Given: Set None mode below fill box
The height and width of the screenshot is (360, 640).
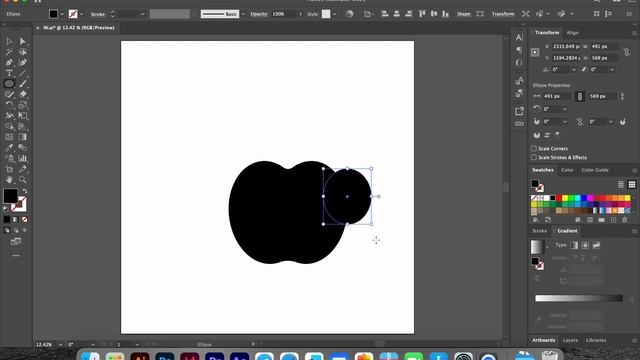Looking at the screenshot, I should (x=24, y=220).
